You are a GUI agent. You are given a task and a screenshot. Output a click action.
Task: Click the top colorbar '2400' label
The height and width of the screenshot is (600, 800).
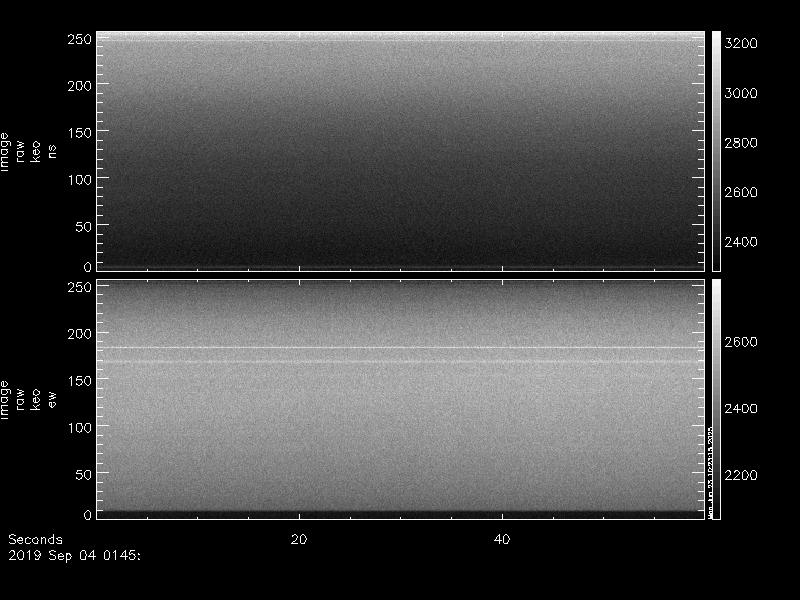point(741,241)
